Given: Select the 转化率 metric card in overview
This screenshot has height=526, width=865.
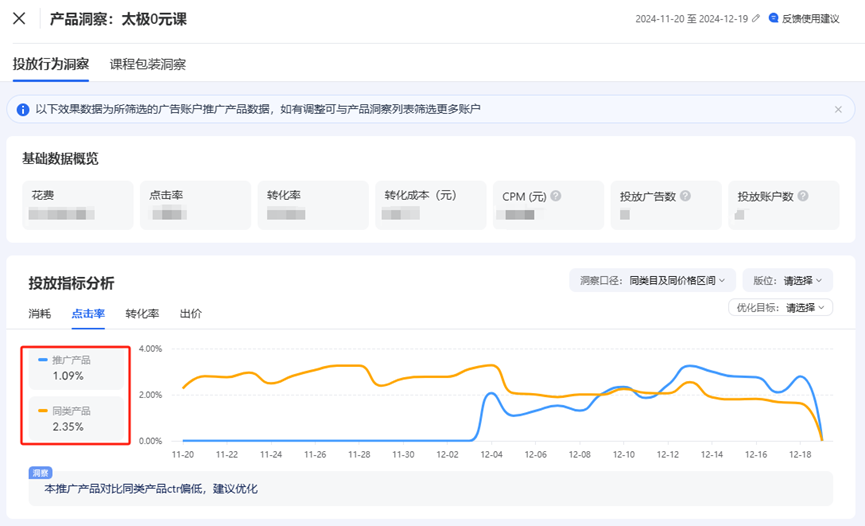Looking at the screenshot, I should [x=313, y=205].
